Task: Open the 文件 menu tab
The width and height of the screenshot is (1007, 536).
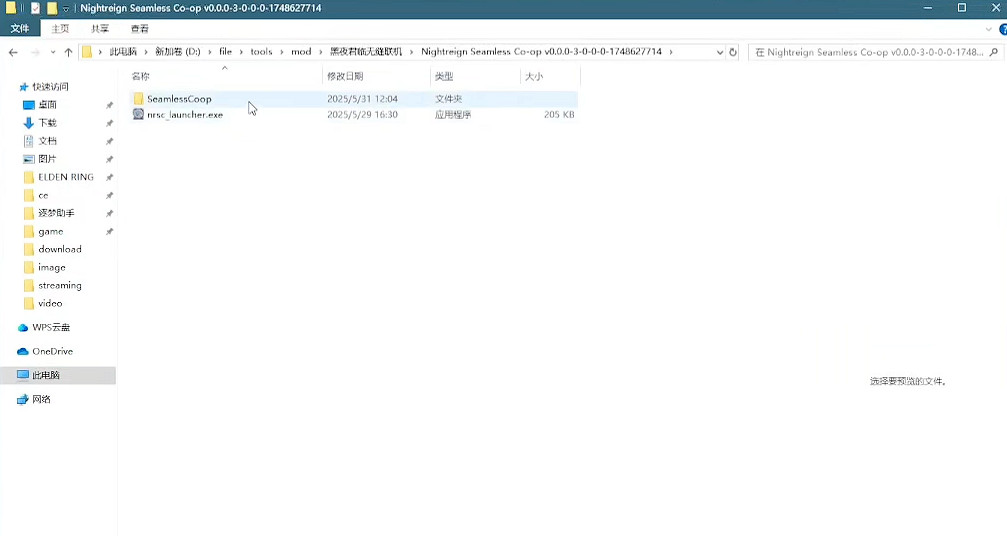Action: (20, 29)
